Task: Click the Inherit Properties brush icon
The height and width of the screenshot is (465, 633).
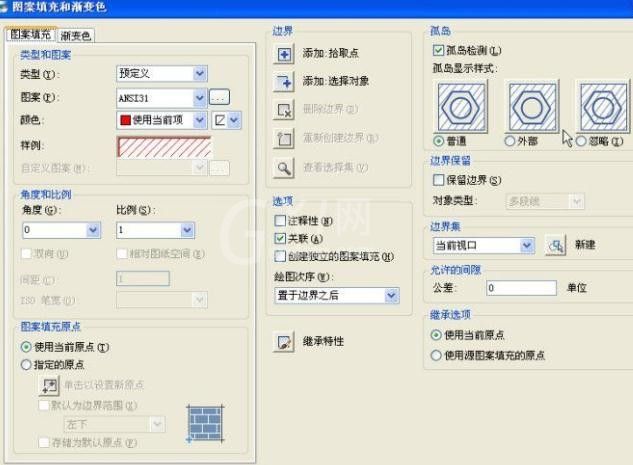Action: pyautogui.click(x=284, y=342)
